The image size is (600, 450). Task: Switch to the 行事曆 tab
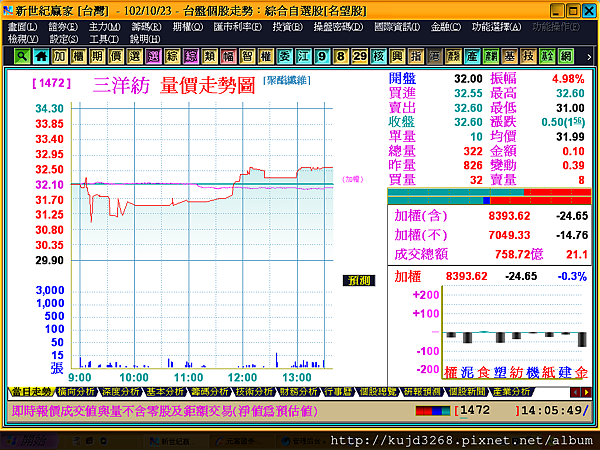click(x=338, y=391)
